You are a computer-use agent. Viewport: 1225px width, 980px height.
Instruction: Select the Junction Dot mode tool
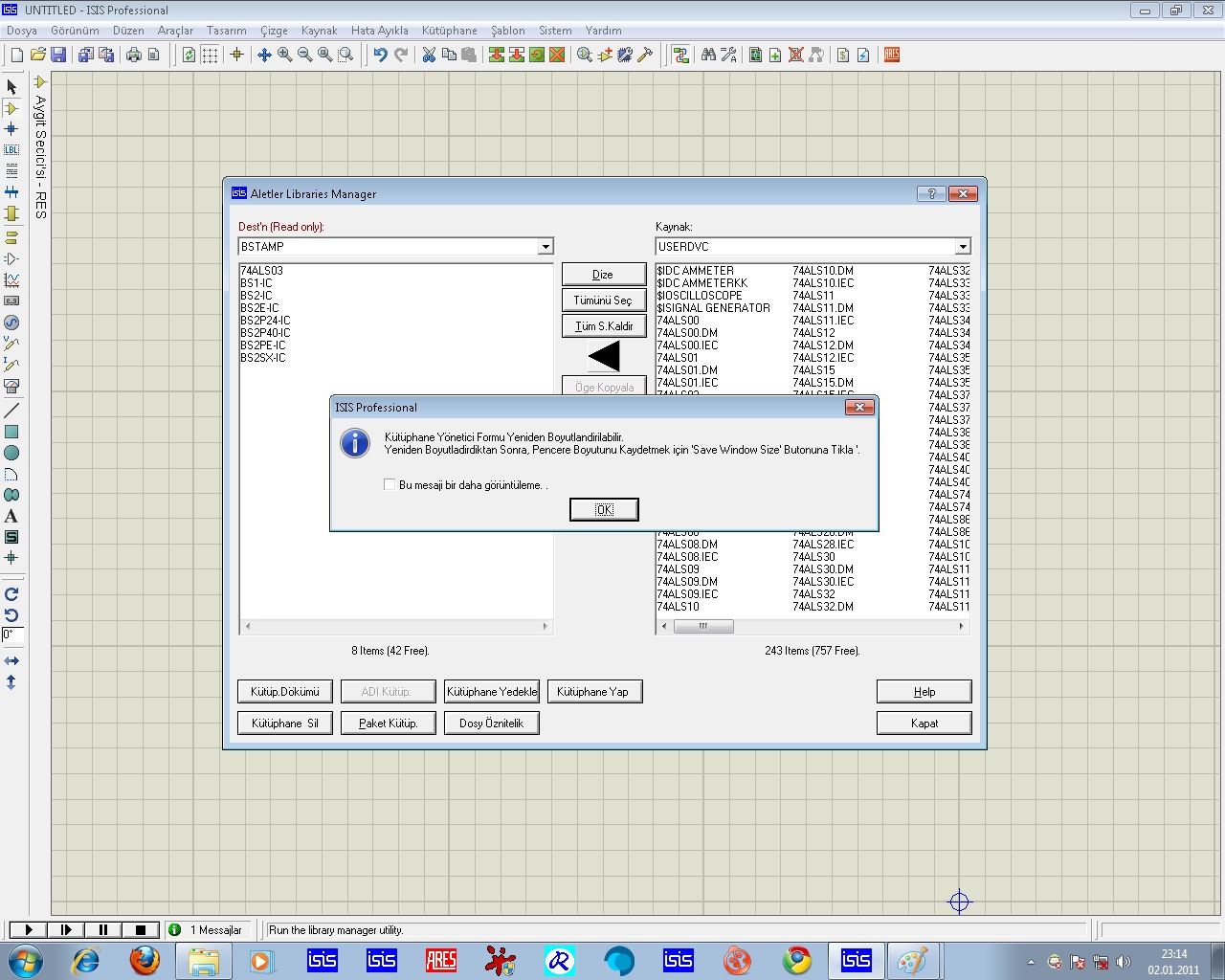(11, 129)
